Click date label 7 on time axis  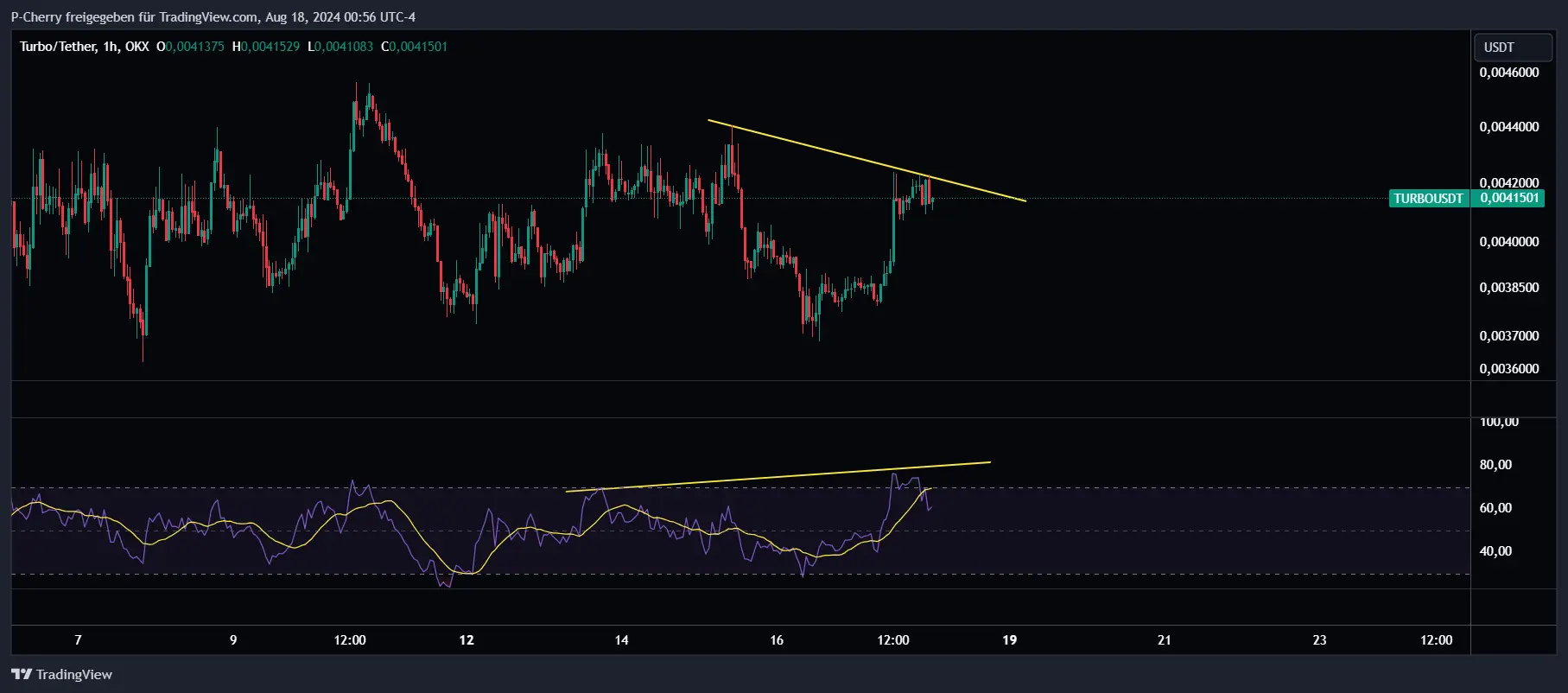79,640
